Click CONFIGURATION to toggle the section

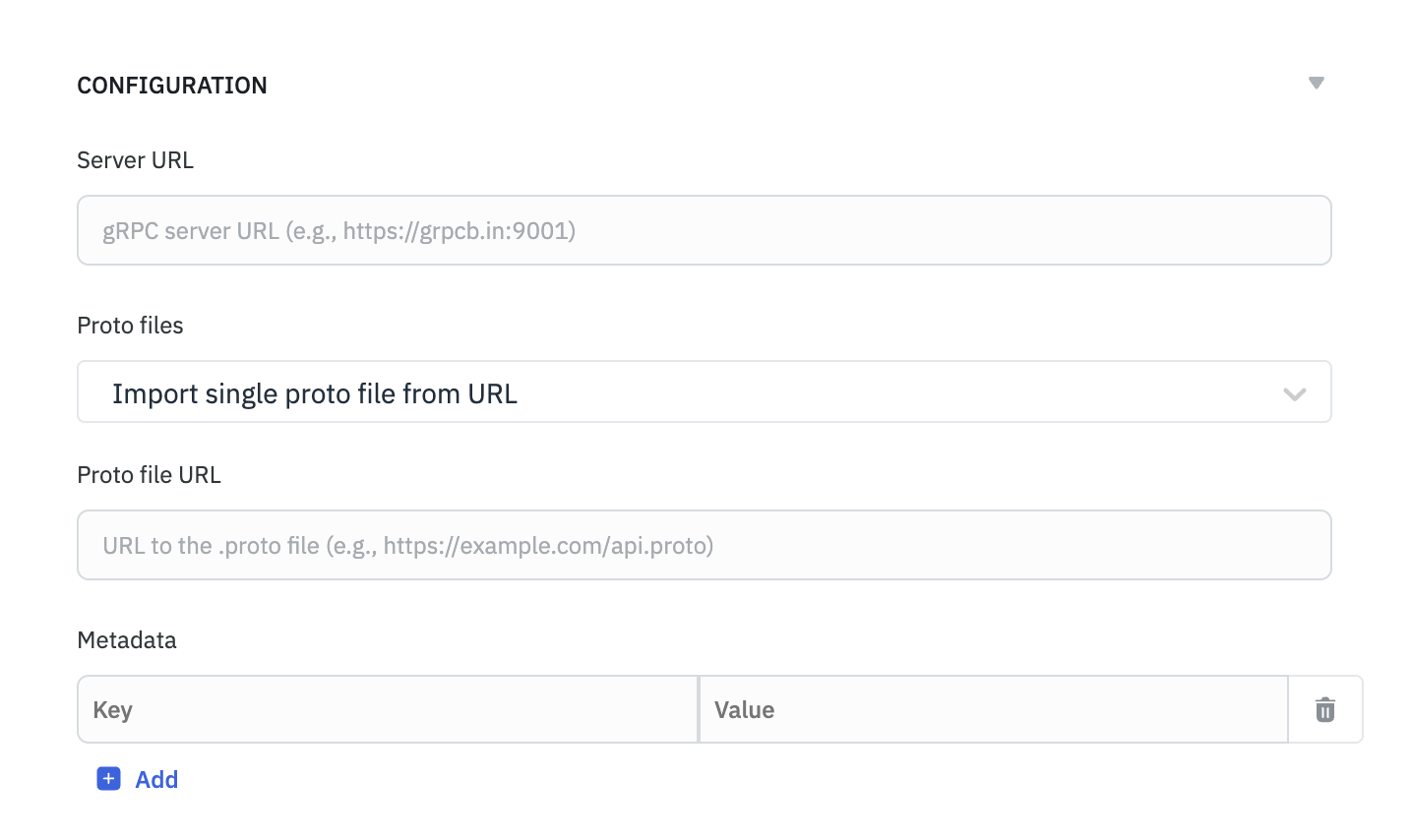pos(171,86)
